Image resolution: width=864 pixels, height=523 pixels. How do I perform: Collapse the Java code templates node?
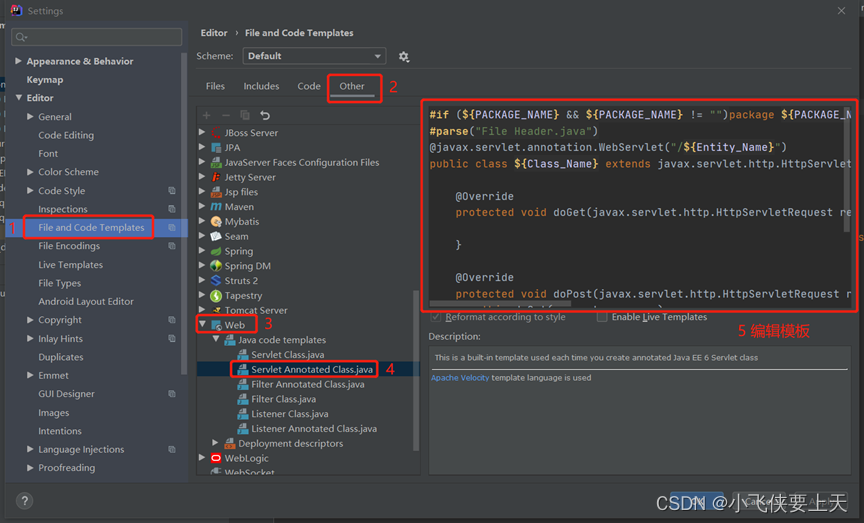tap(216, 339)
